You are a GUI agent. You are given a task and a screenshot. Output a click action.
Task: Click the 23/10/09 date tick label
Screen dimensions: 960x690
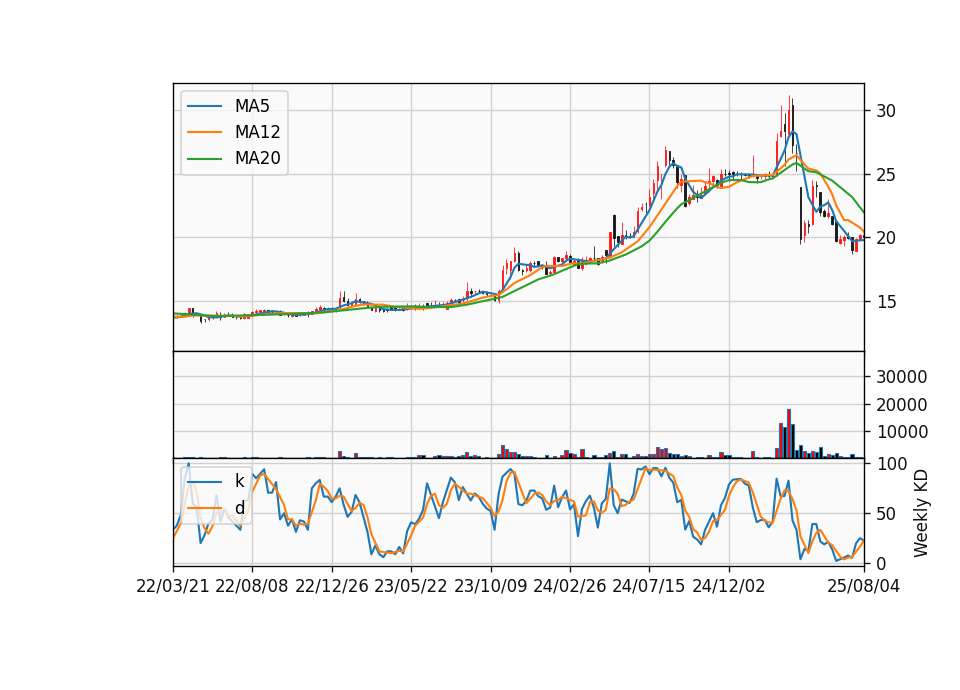(490, 587)
